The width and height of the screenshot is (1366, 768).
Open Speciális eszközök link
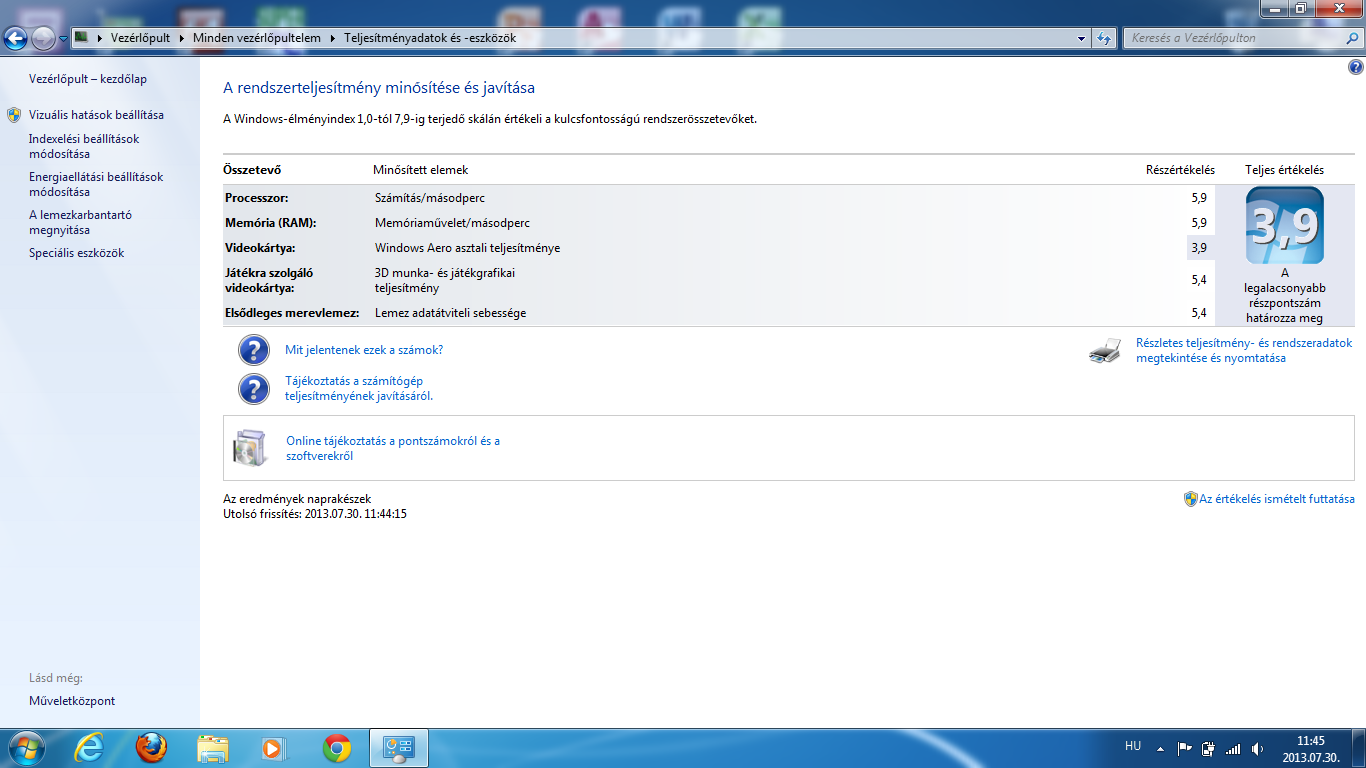pos(76,253)
